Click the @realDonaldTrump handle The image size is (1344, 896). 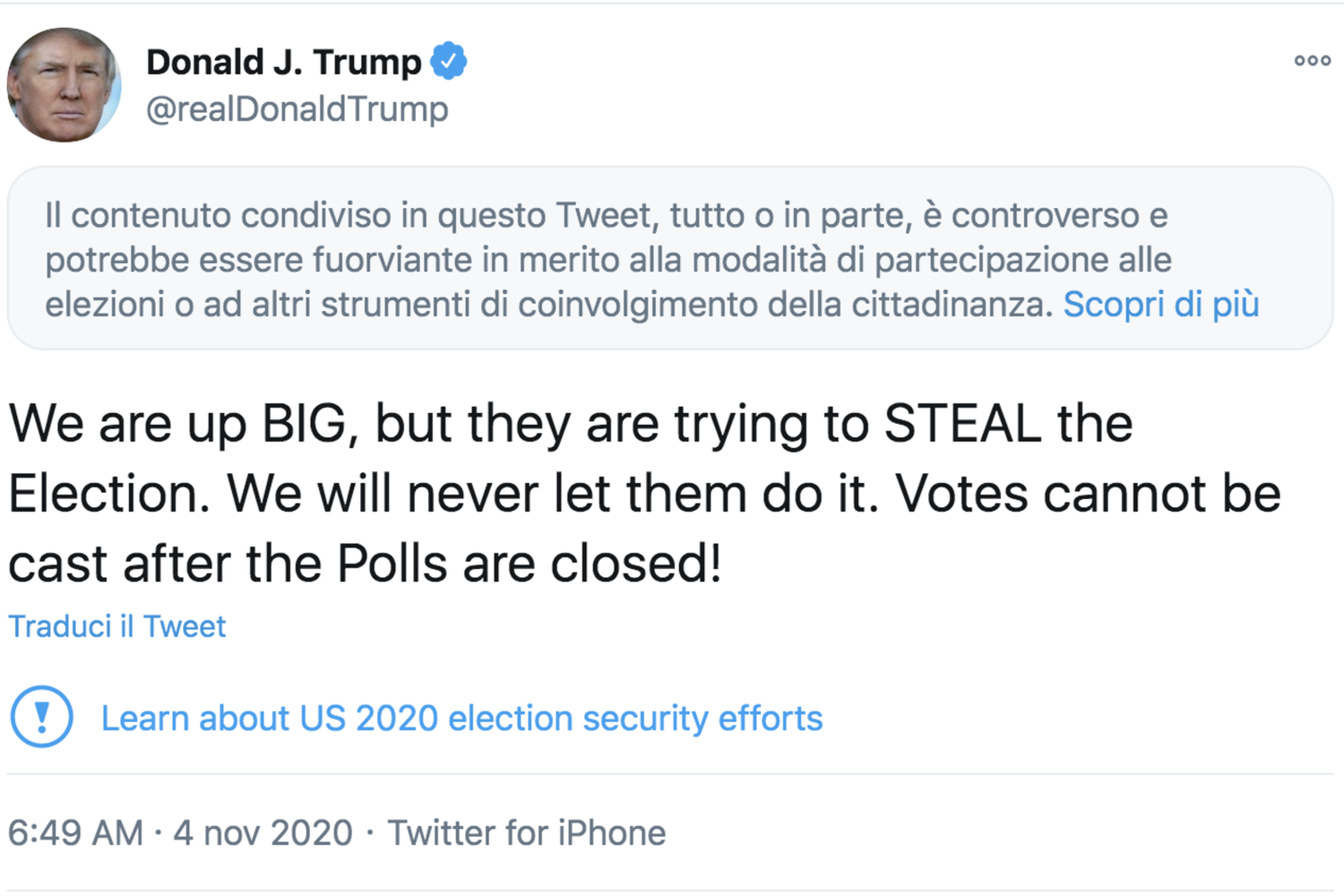tap(297, 109)
